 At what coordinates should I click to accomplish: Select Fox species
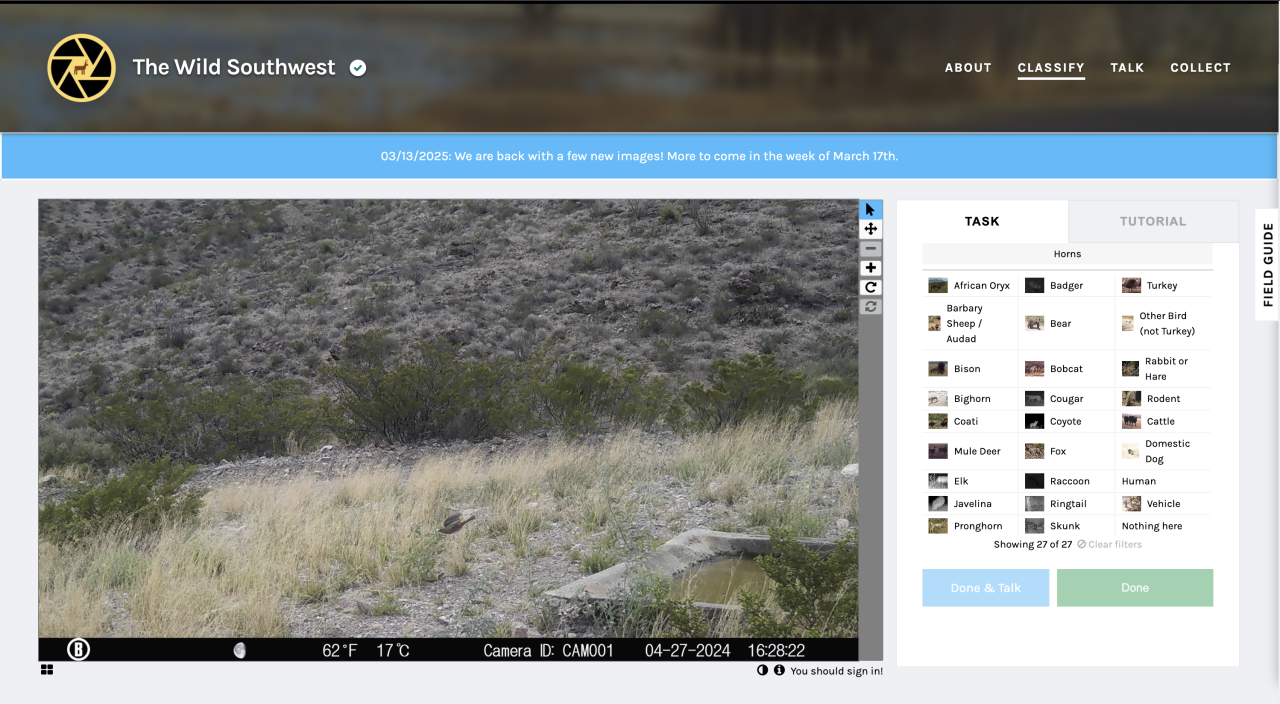tap(1067, 452)
